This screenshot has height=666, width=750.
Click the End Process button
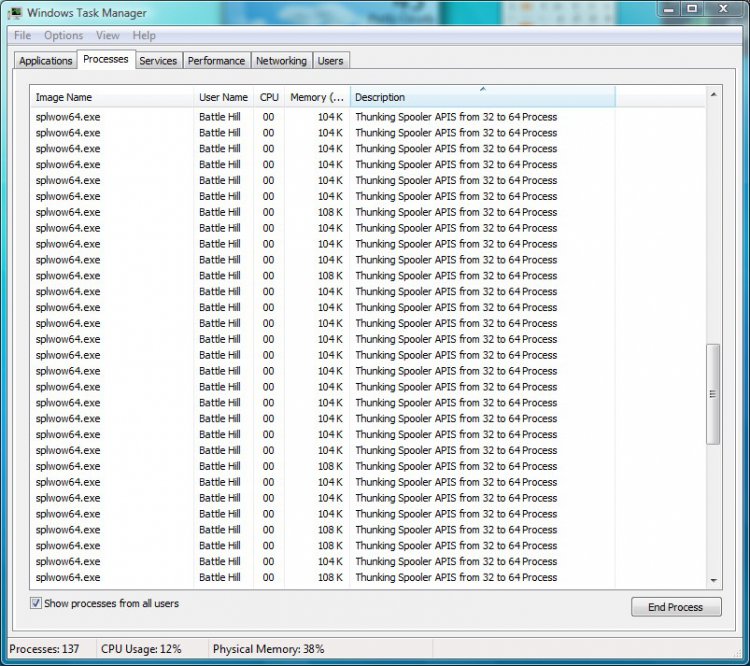tap(676, 607)
